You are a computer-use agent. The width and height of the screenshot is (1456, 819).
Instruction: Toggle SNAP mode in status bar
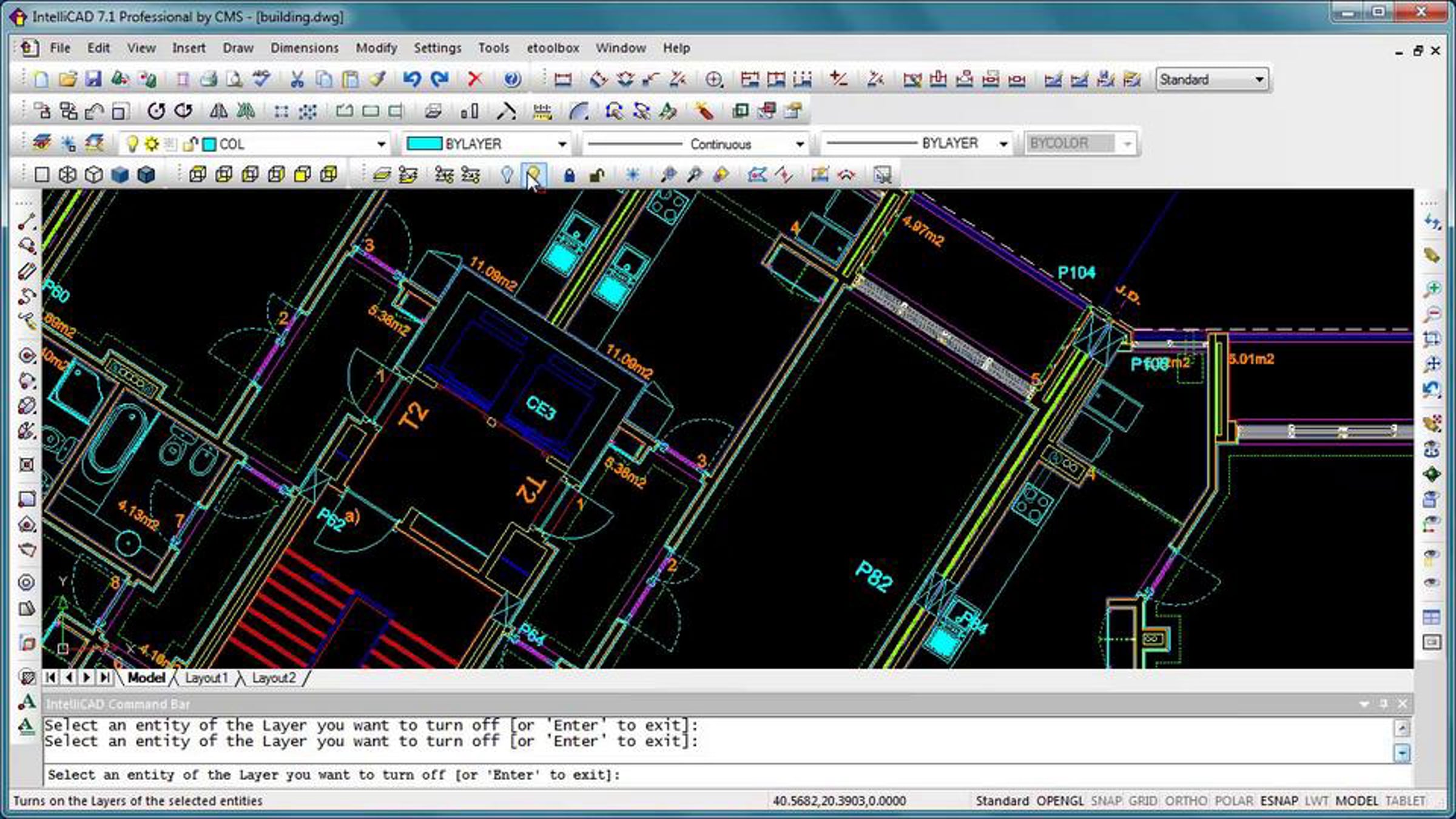coord(1106,801)
